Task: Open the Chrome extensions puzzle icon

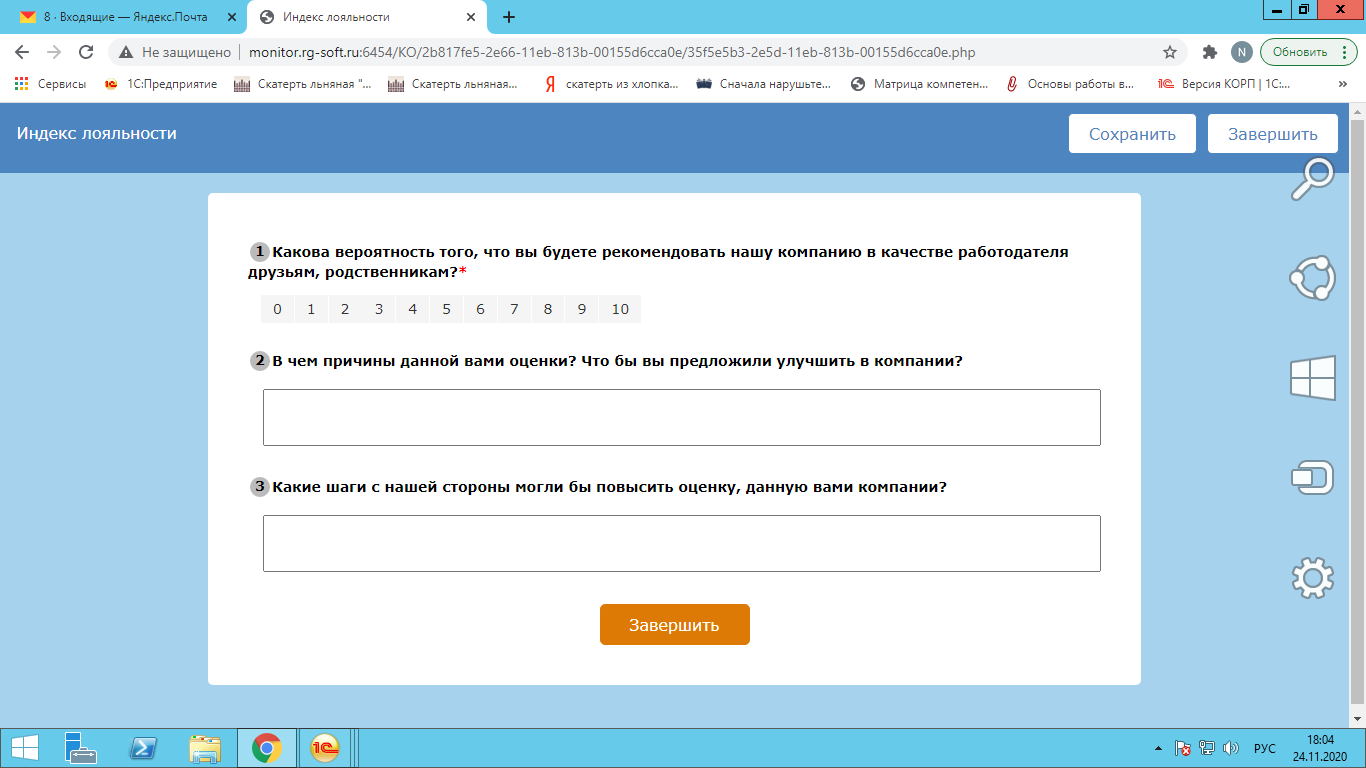Action: click(x=1210, y=52)
